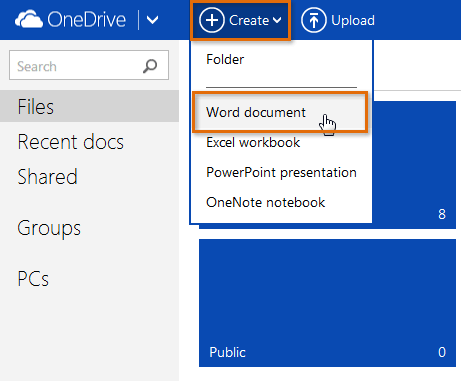Viewport: 461px width, 381px height.
Task: Choose PowerPoint presentation from the Create menu
Action: pos(281,172)
